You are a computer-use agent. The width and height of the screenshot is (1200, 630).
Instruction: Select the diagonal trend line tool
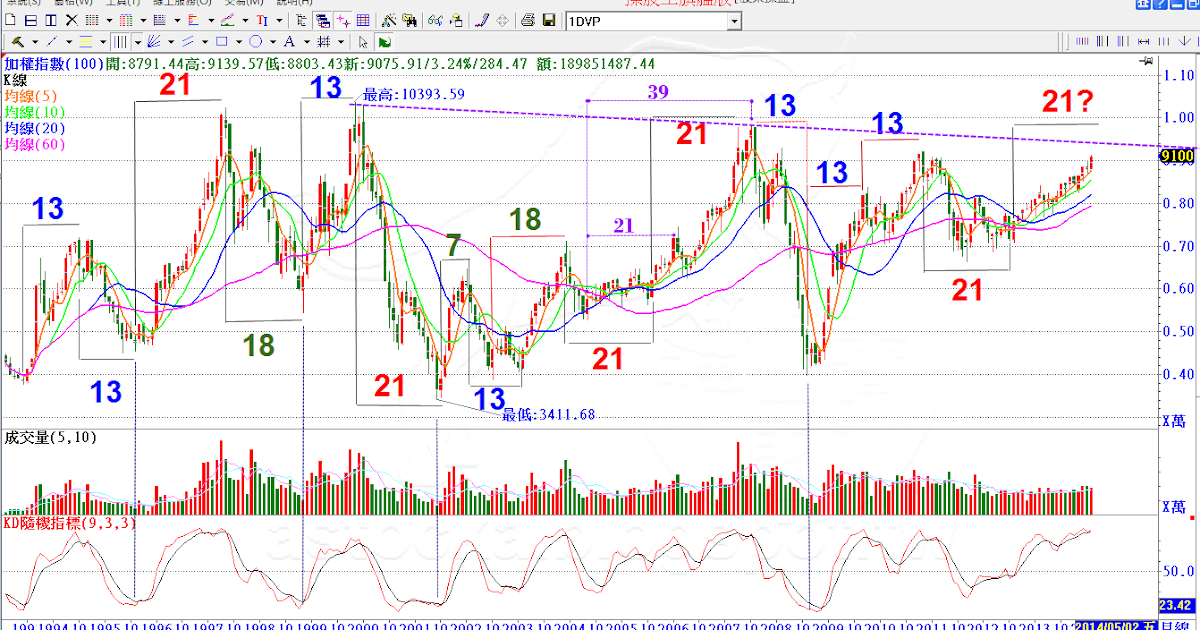click(x=52, y=42)
